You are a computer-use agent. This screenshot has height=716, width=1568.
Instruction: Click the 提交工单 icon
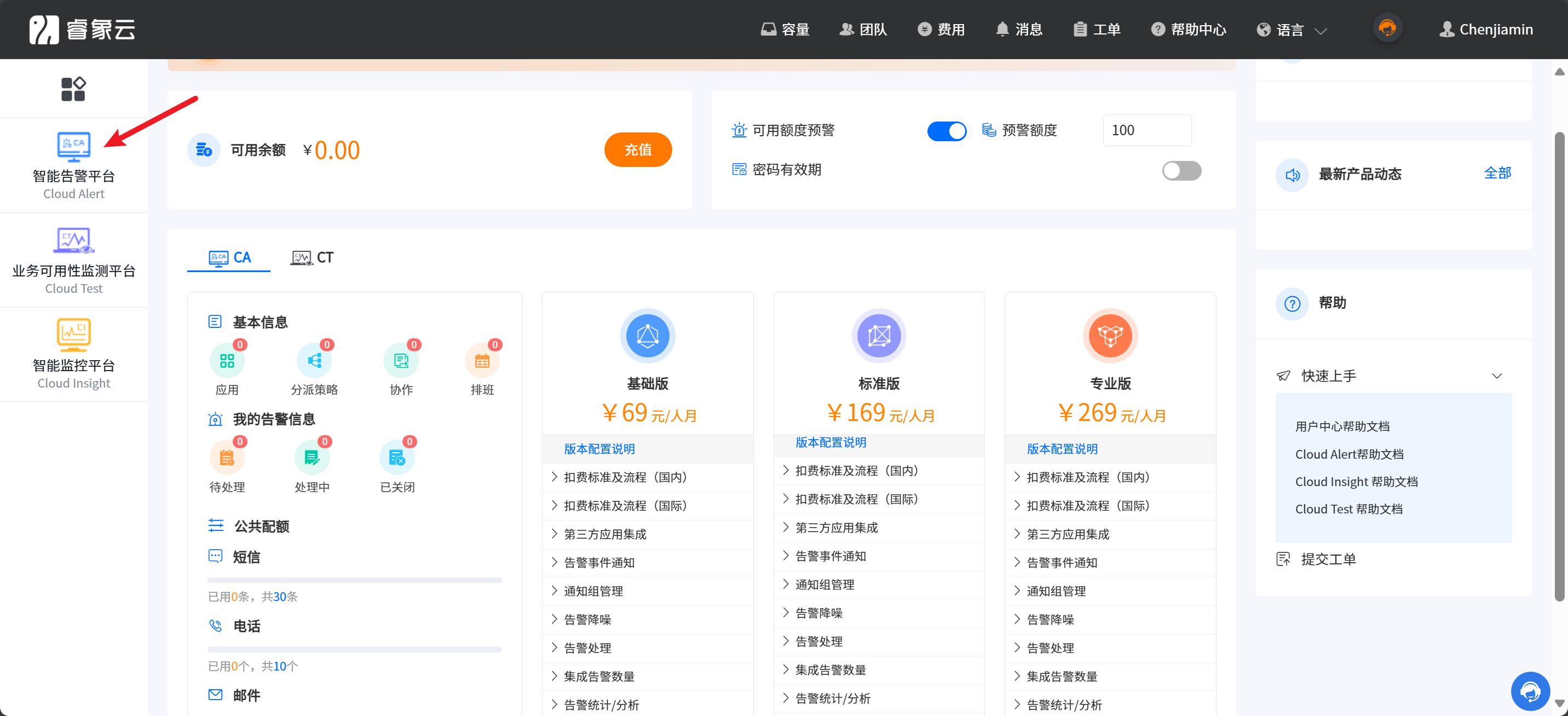(x=1283, y=559)
